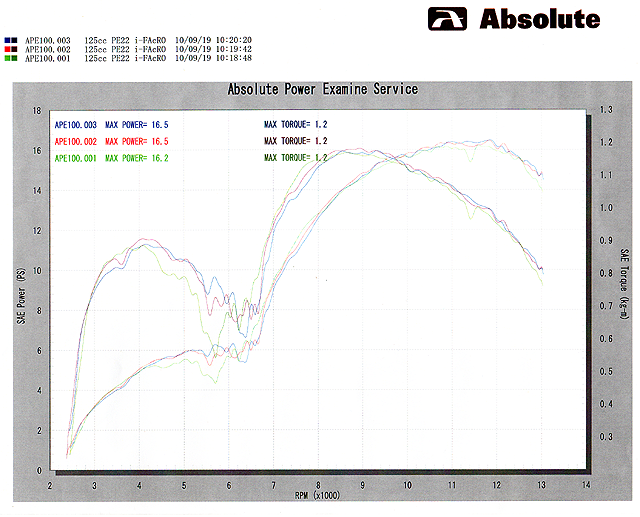640x517 pixels.
Task: Click header run name APE100.001
Action: (x=48, y=58)
